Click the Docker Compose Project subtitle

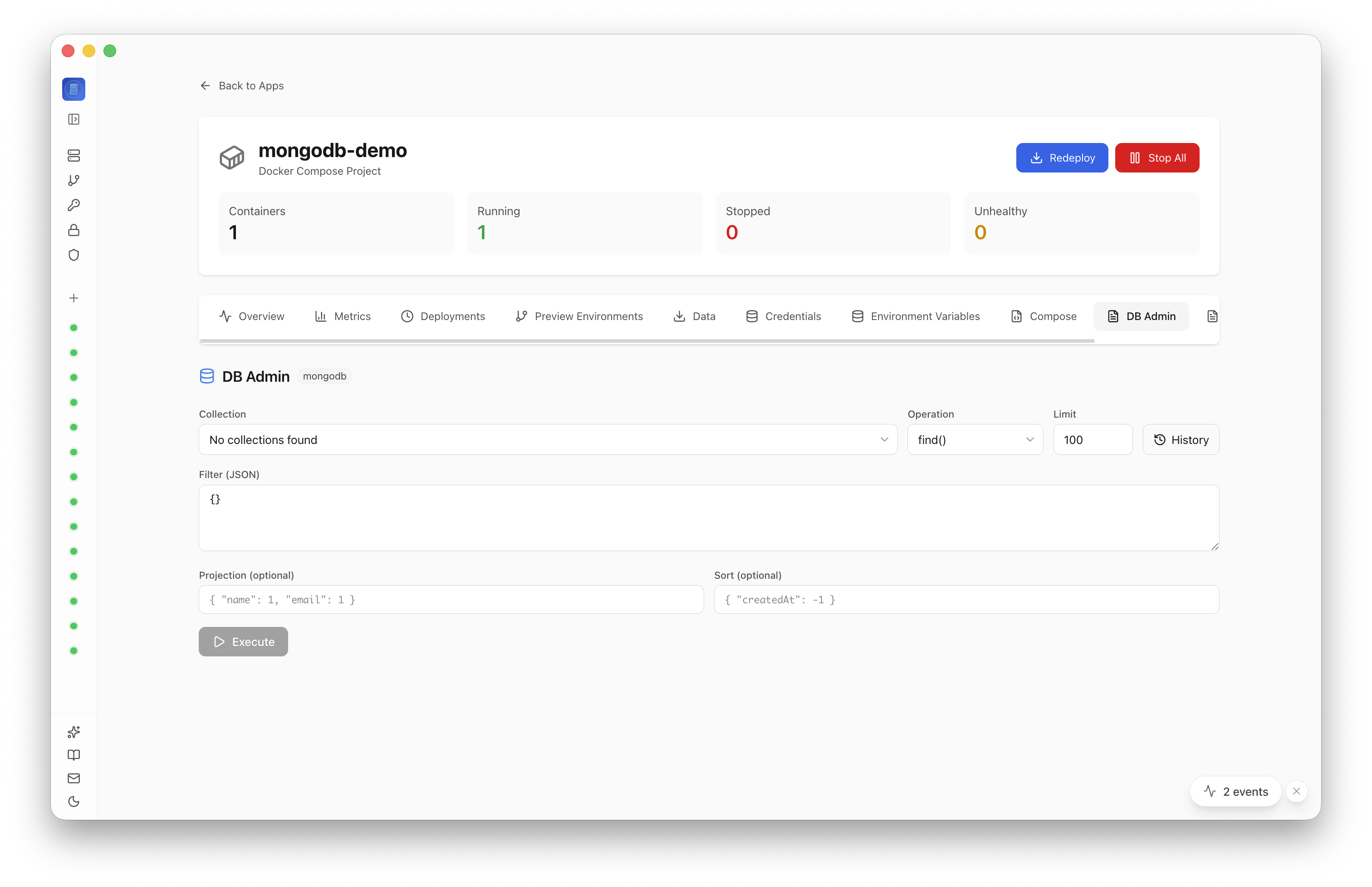point(319,171)
